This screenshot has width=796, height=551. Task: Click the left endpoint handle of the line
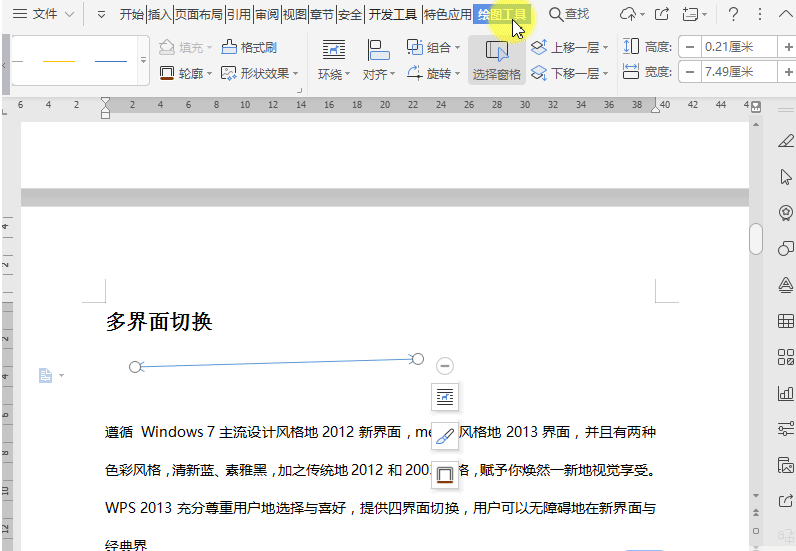point(135,367)
